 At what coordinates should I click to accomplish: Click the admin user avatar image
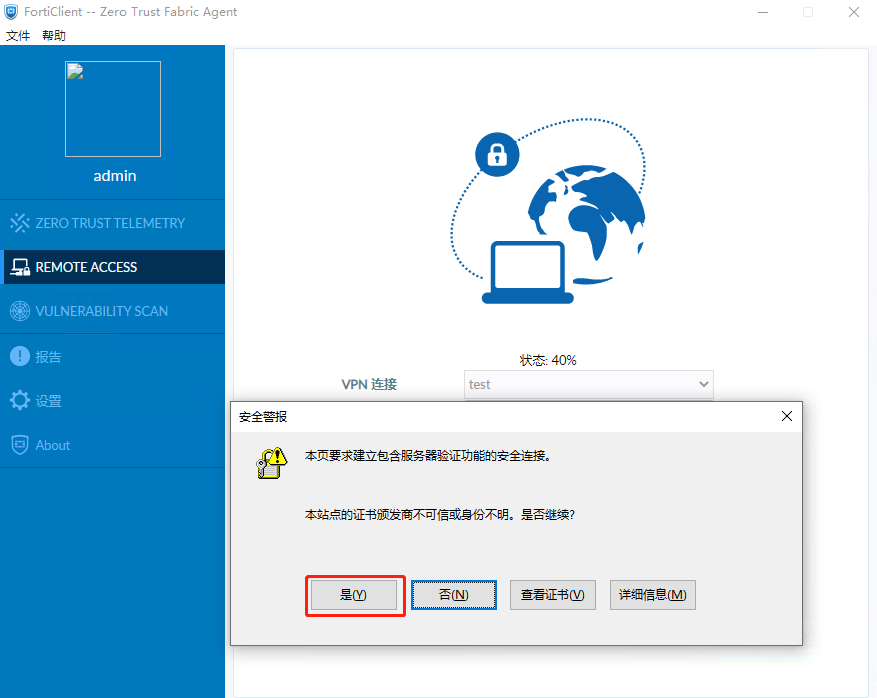[x=113, y=109]
